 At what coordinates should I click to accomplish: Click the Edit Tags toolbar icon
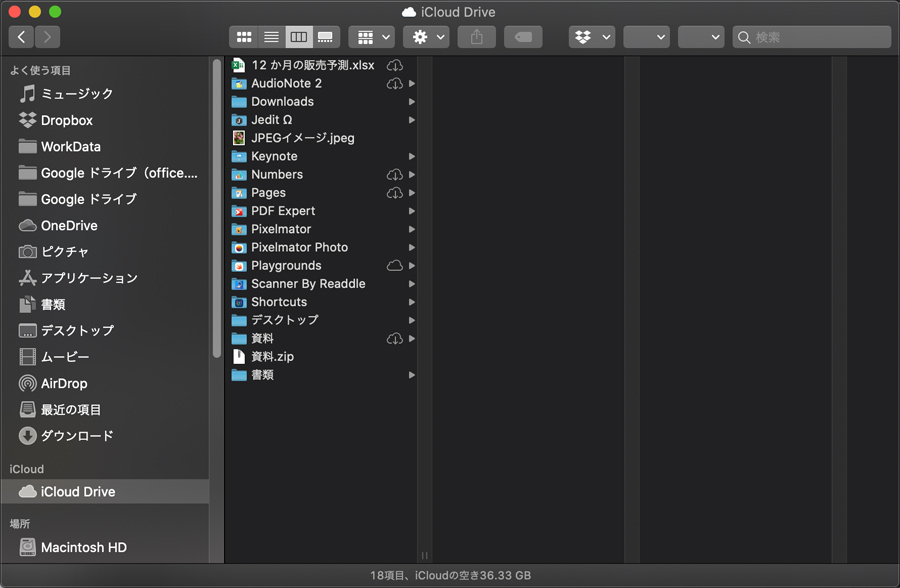pos(523,37)
